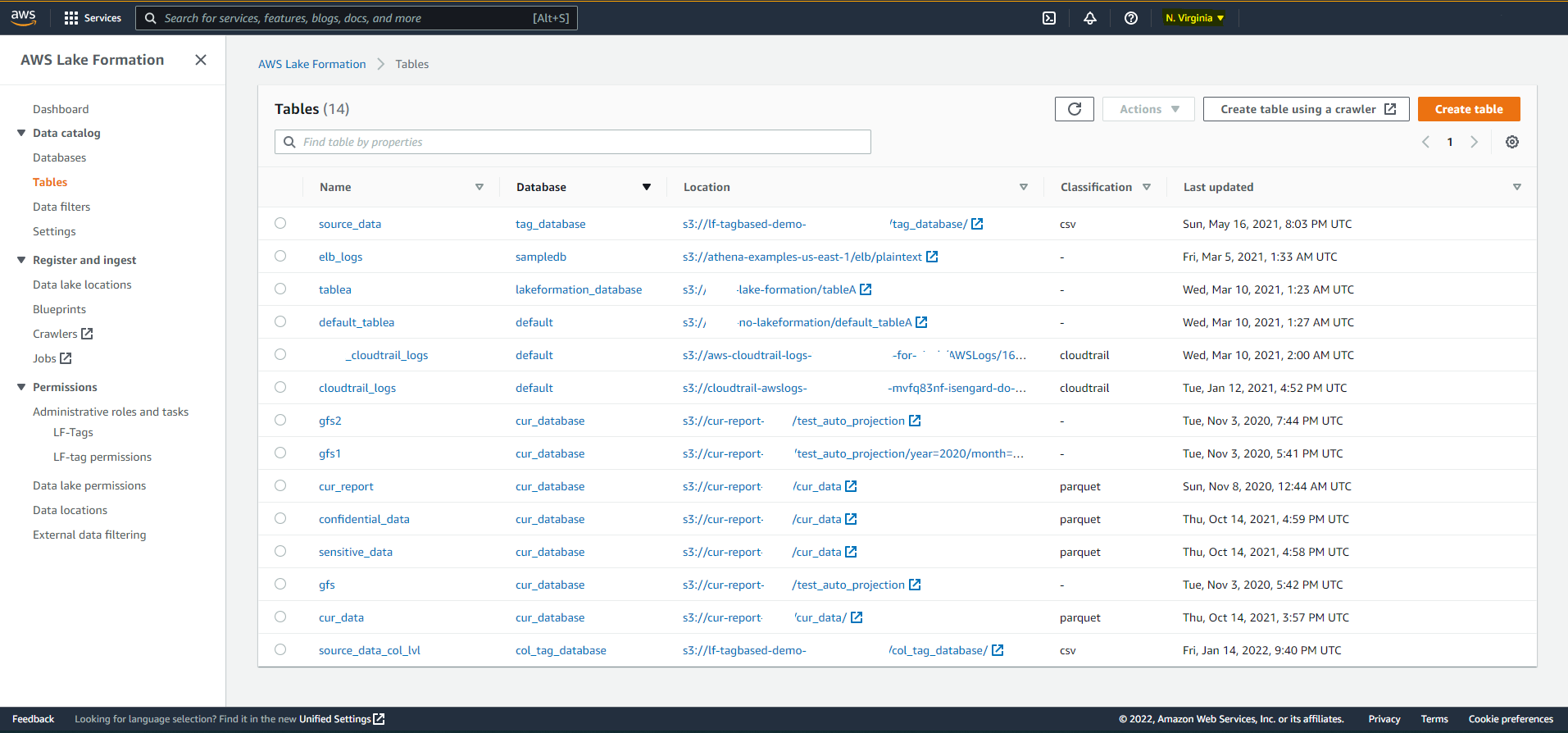The image size is (1568, 733).
Task: Open external link for elb_logs location
Action: tap(932, 257)
